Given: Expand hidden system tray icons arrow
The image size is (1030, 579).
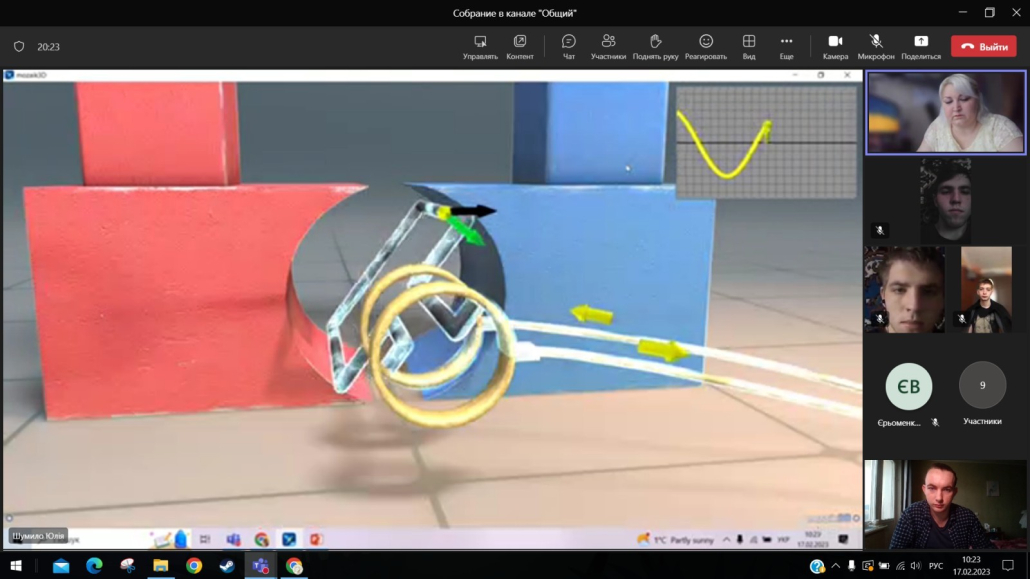Looking at the screenshot, I should point(836,566).
